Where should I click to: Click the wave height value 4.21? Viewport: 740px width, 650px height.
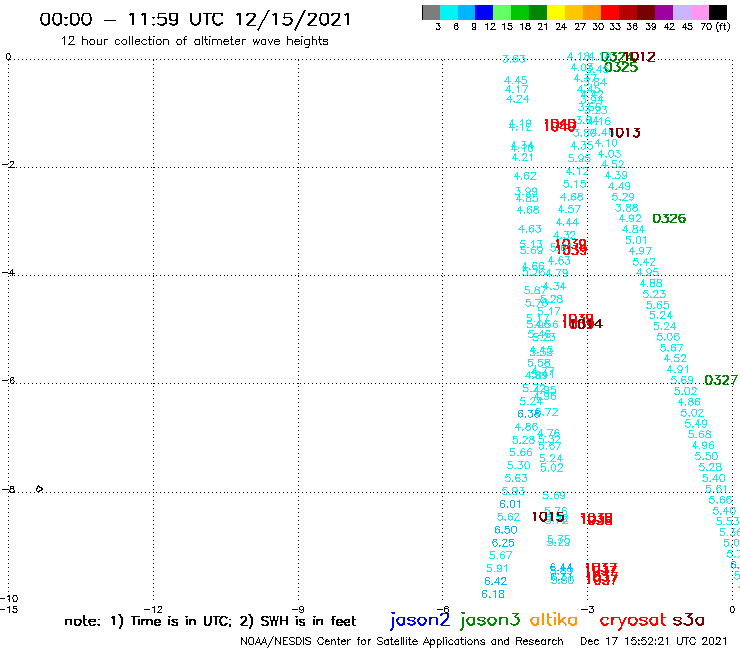[x=522, y=157]
